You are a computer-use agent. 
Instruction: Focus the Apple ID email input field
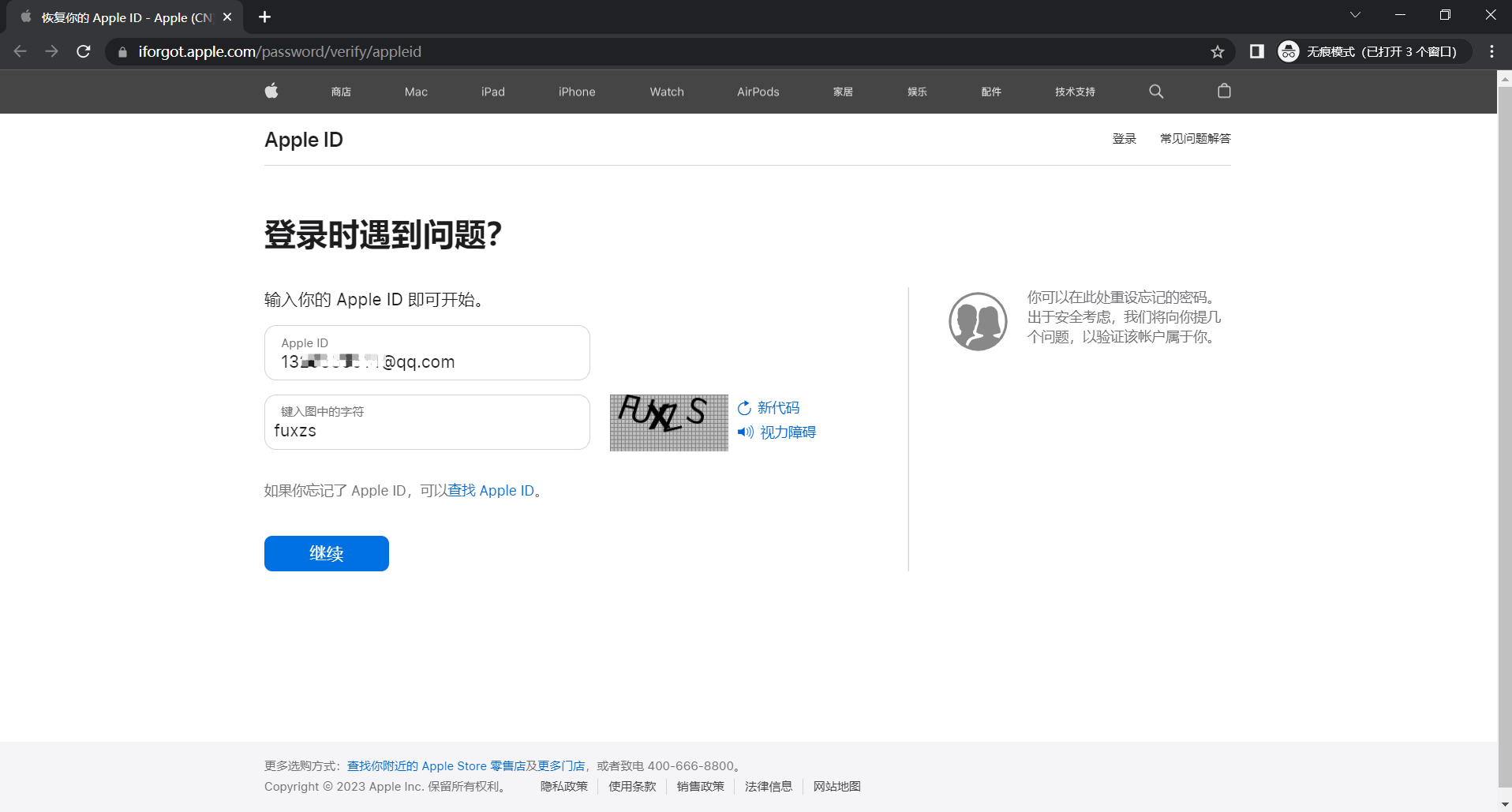pos(427,353)
